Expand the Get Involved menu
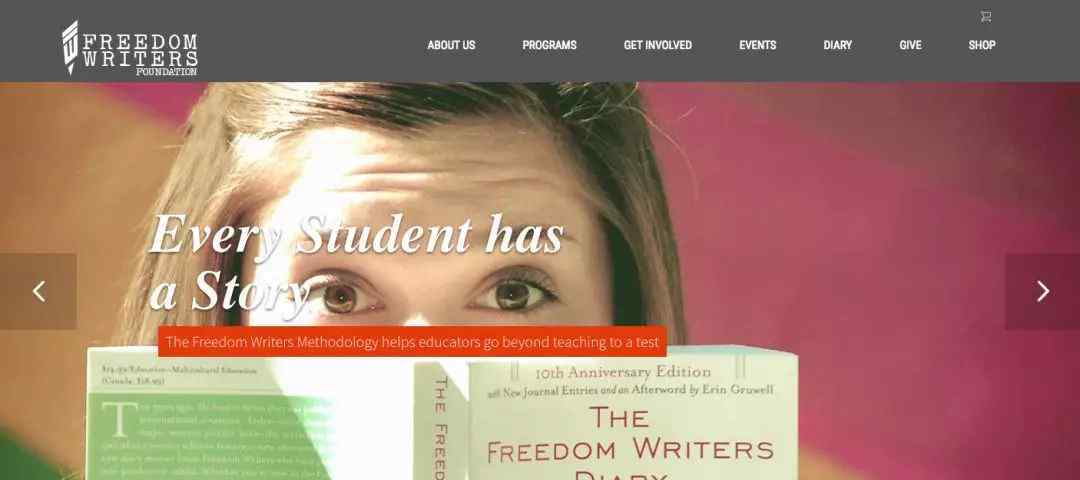The width and height of the screenshot is (1080, 480). click(x=658, y=45)
